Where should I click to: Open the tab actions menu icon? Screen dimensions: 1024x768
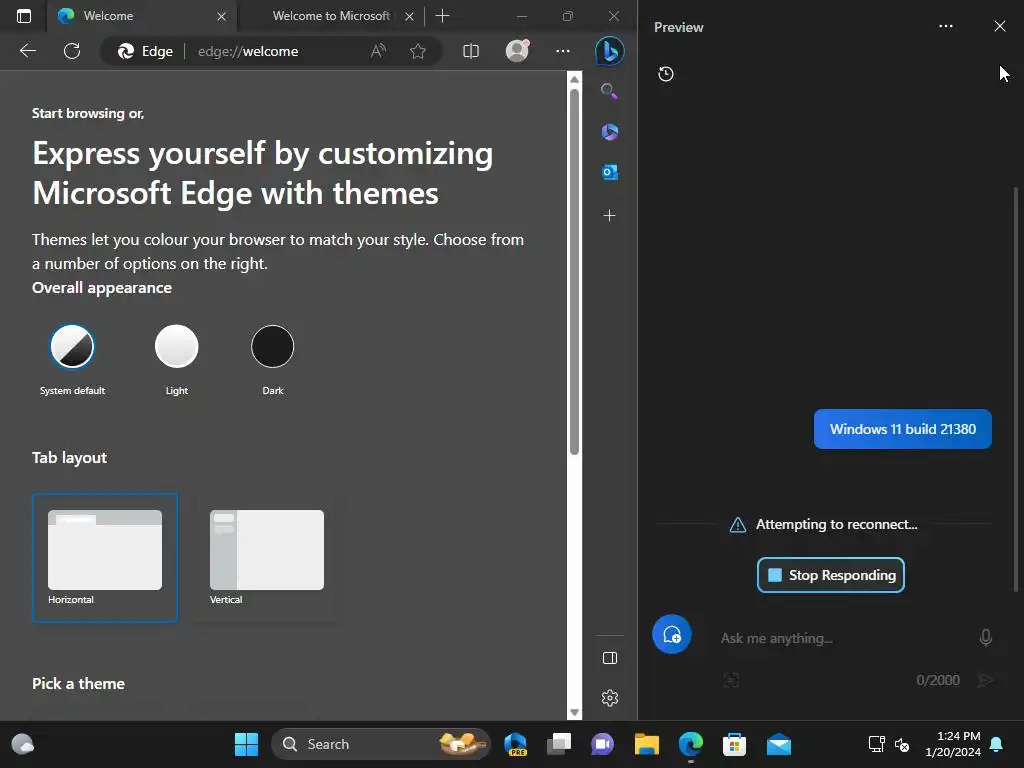click(x=24, y=16)
